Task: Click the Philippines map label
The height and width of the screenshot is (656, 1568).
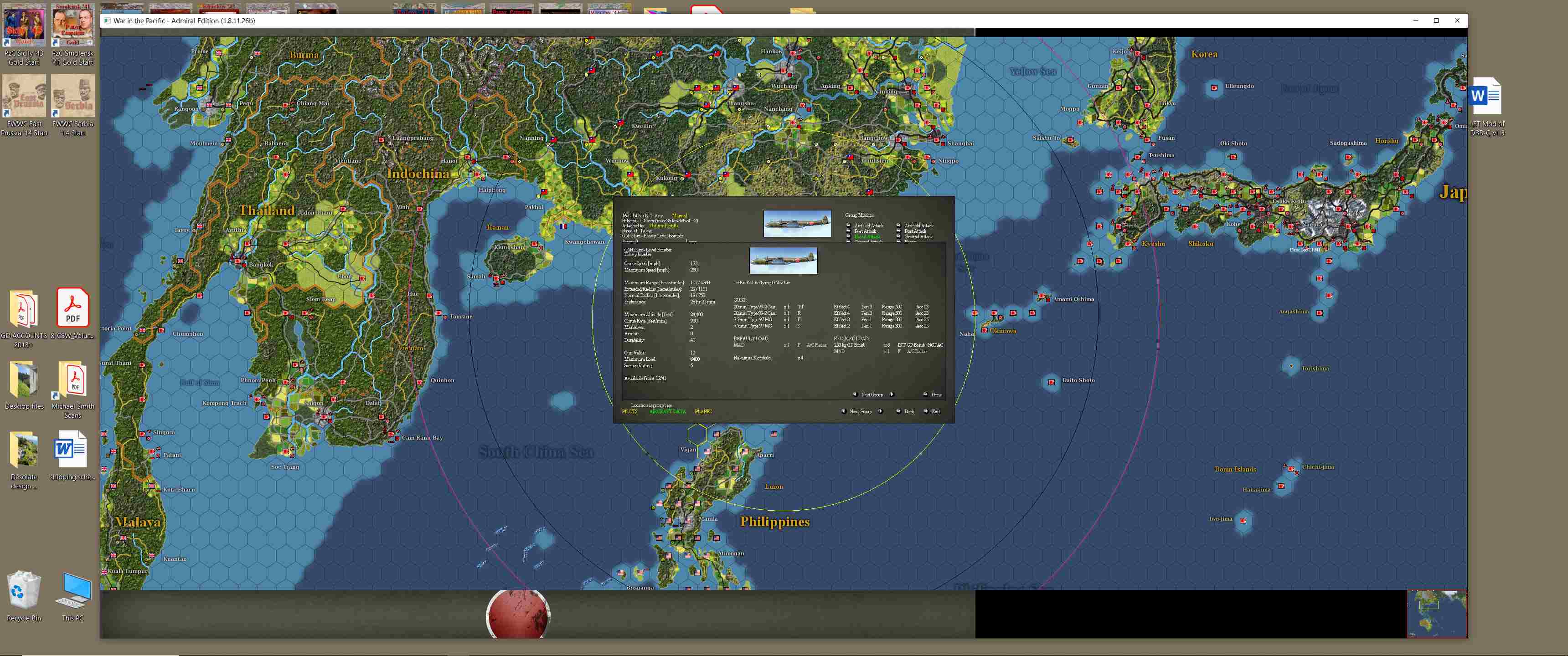Action: (x=774, y=522)
